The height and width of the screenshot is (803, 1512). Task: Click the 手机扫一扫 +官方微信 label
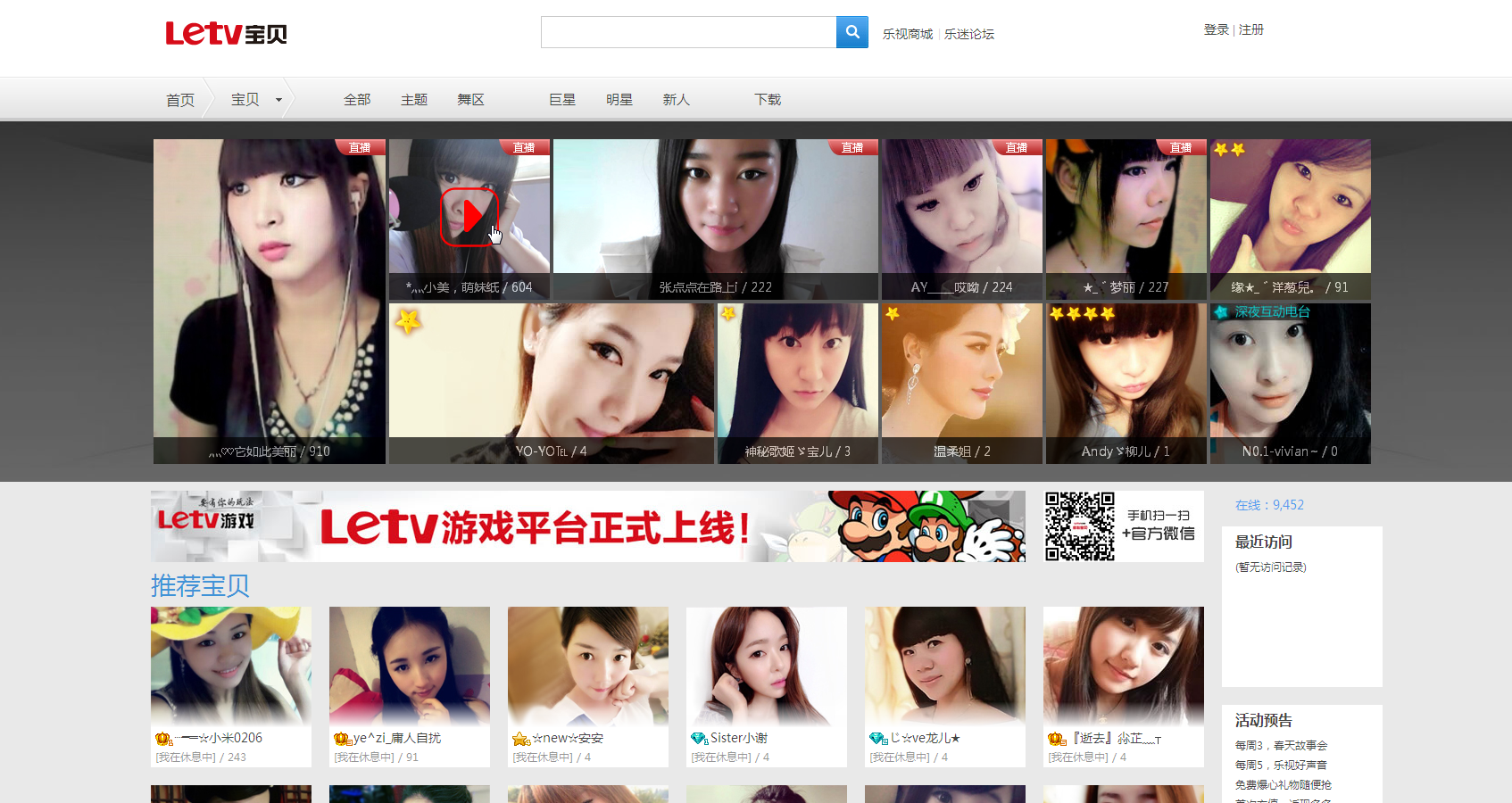point(1159,525)
